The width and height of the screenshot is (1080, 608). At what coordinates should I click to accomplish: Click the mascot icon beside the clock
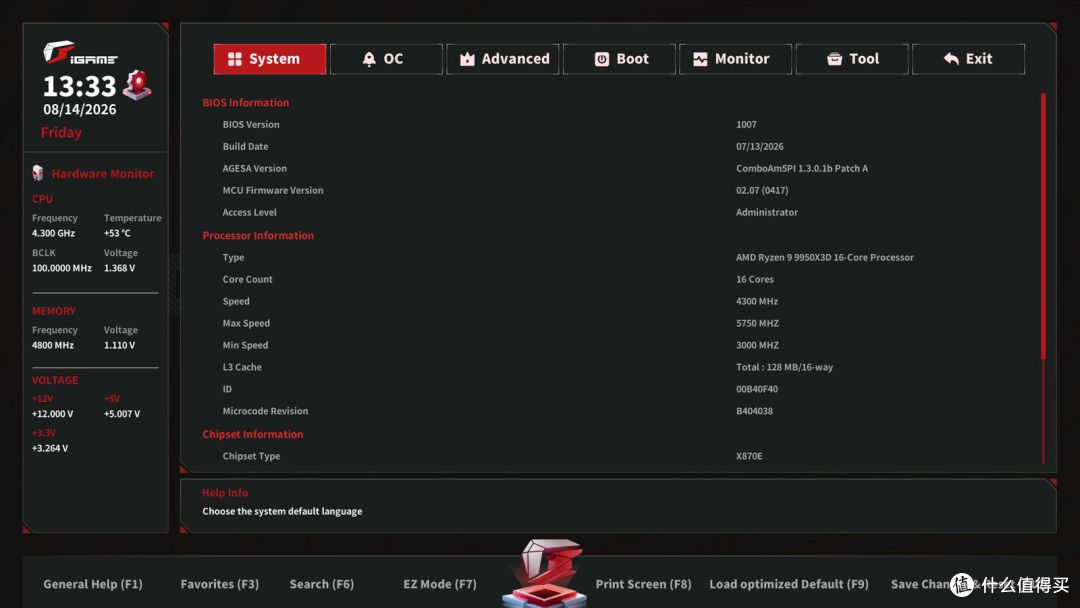pyautogui.click(x=137, y=85)
